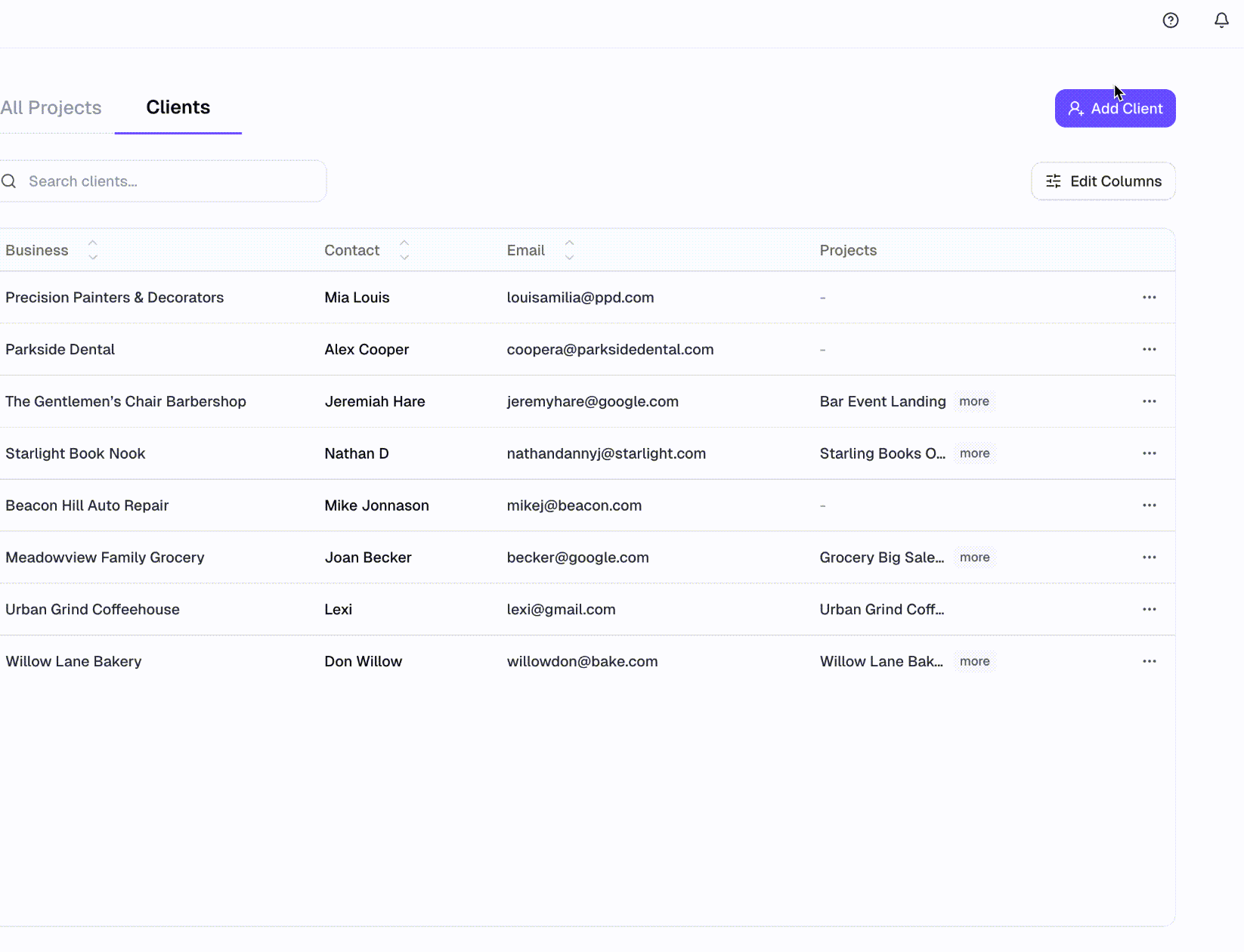Sort the Business column ascending
The height and width of the screenshot is (952, 1244).
[92, 243]
